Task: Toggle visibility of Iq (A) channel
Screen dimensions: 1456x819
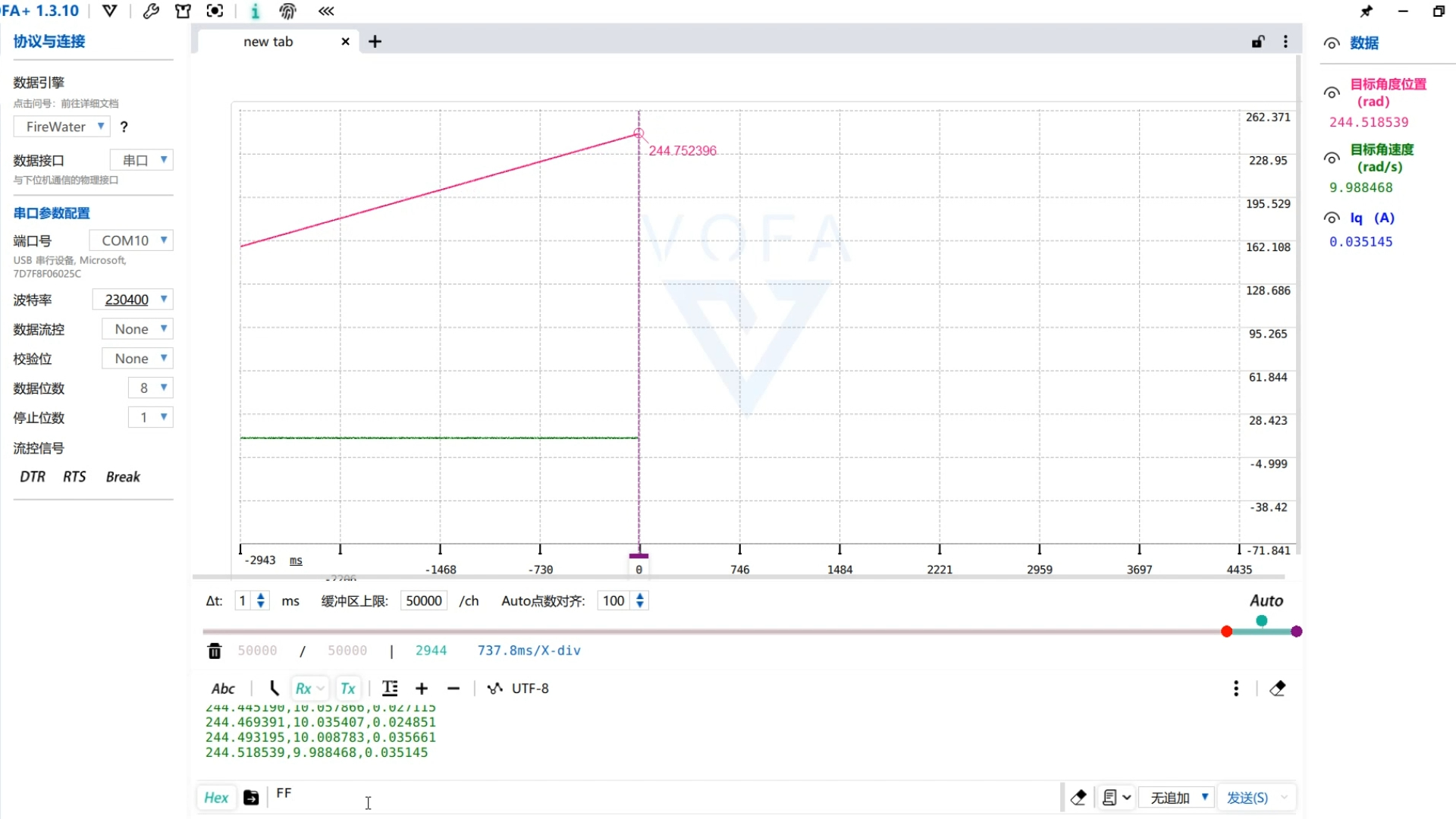Action: [x=1332, y=218]
